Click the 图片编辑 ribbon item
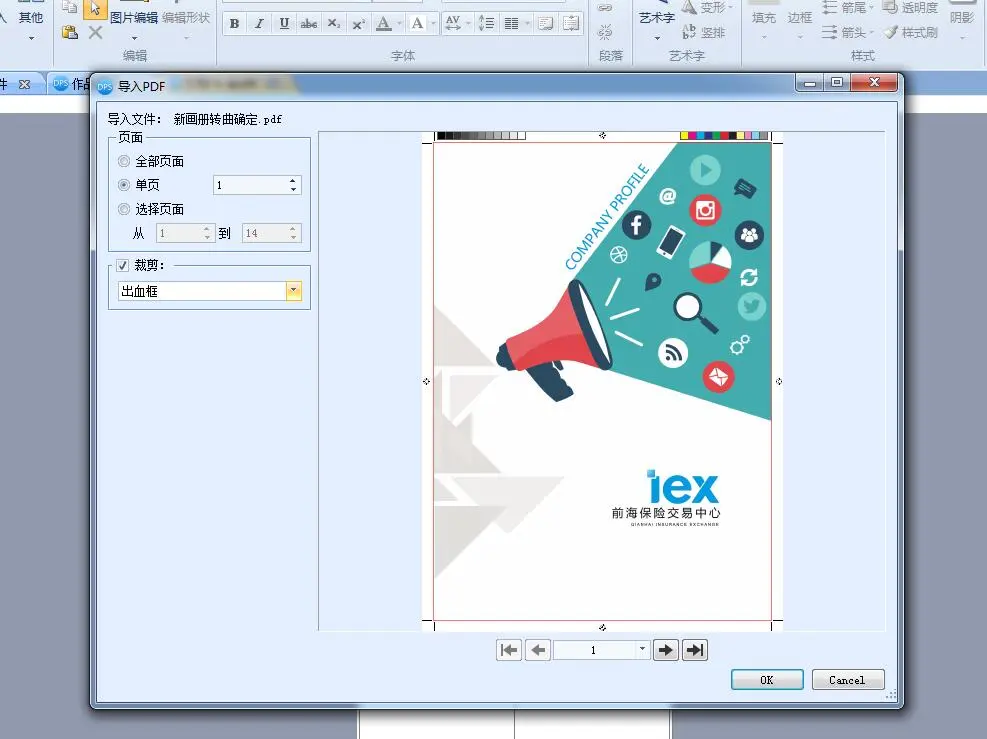The height and width of the screenshot is (739, 987). [133, 18]
